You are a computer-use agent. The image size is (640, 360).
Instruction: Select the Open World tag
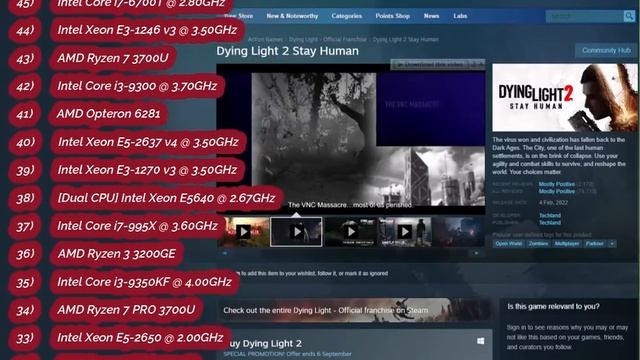click(x=509, y=244)
